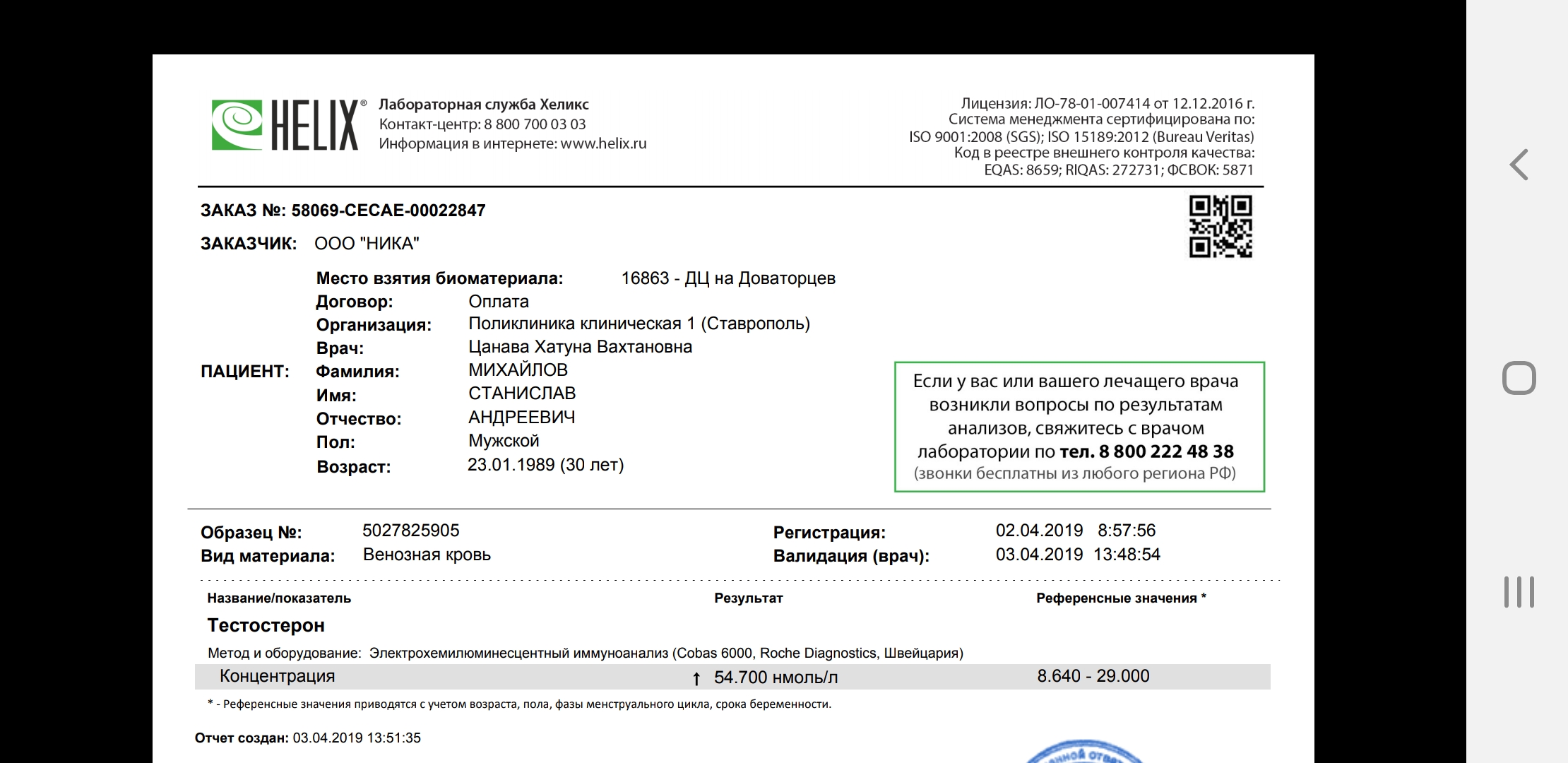
Task: Click the Концентрация result row
Action: 277,676
